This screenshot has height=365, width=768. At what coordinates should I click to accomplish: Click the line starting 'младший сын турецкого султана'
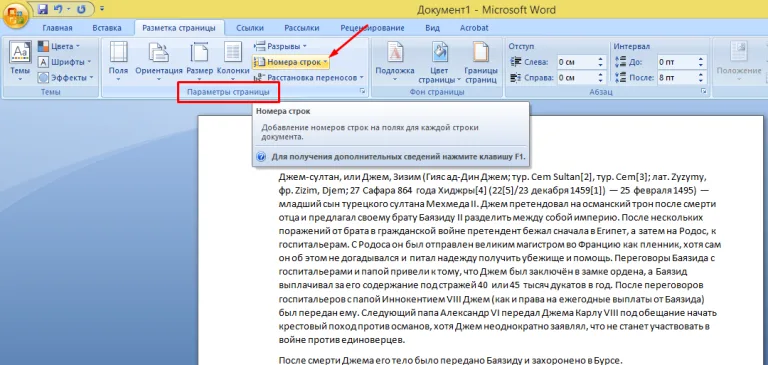tap(497, 203)
